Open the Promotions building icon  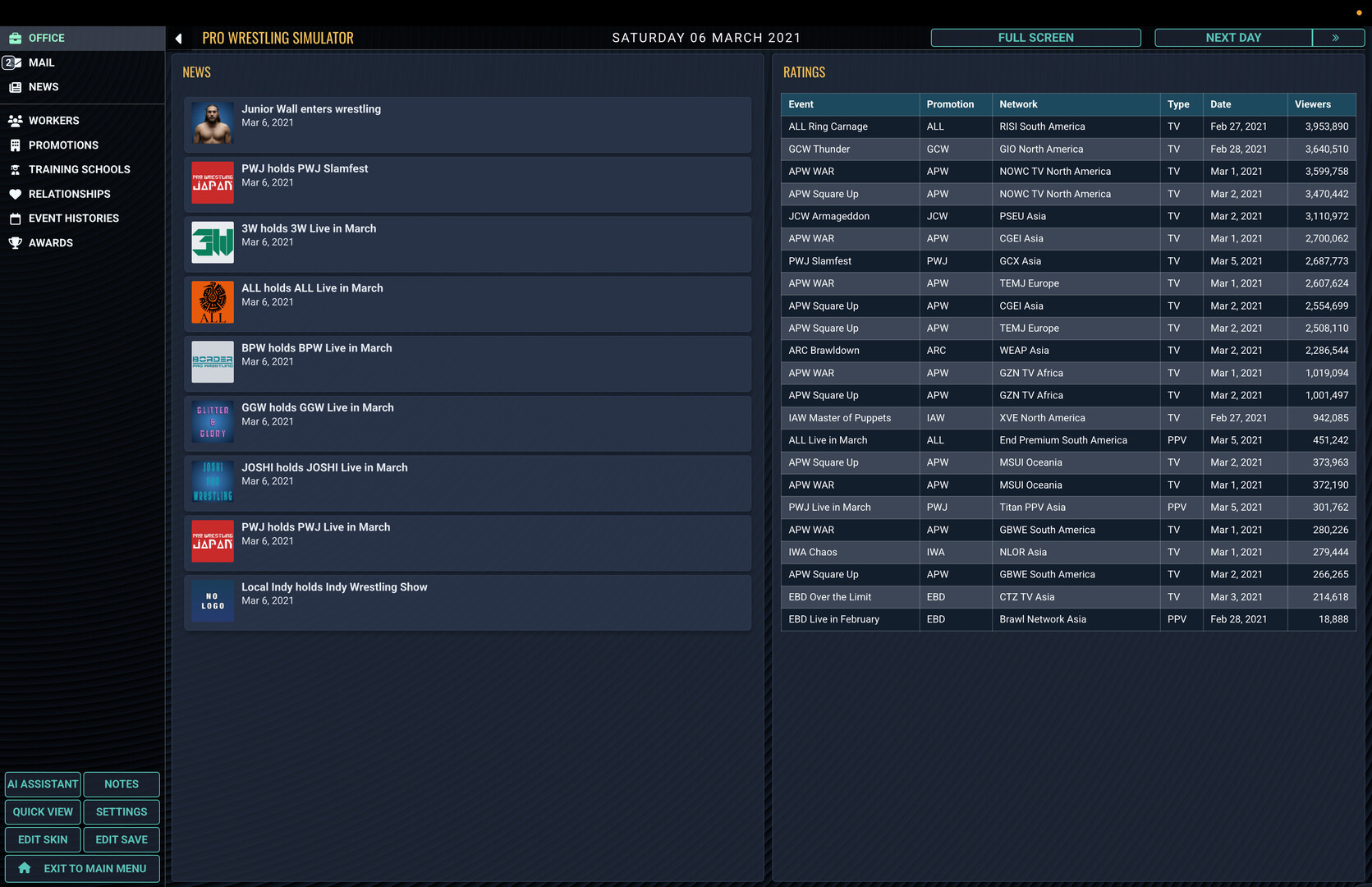15,145
